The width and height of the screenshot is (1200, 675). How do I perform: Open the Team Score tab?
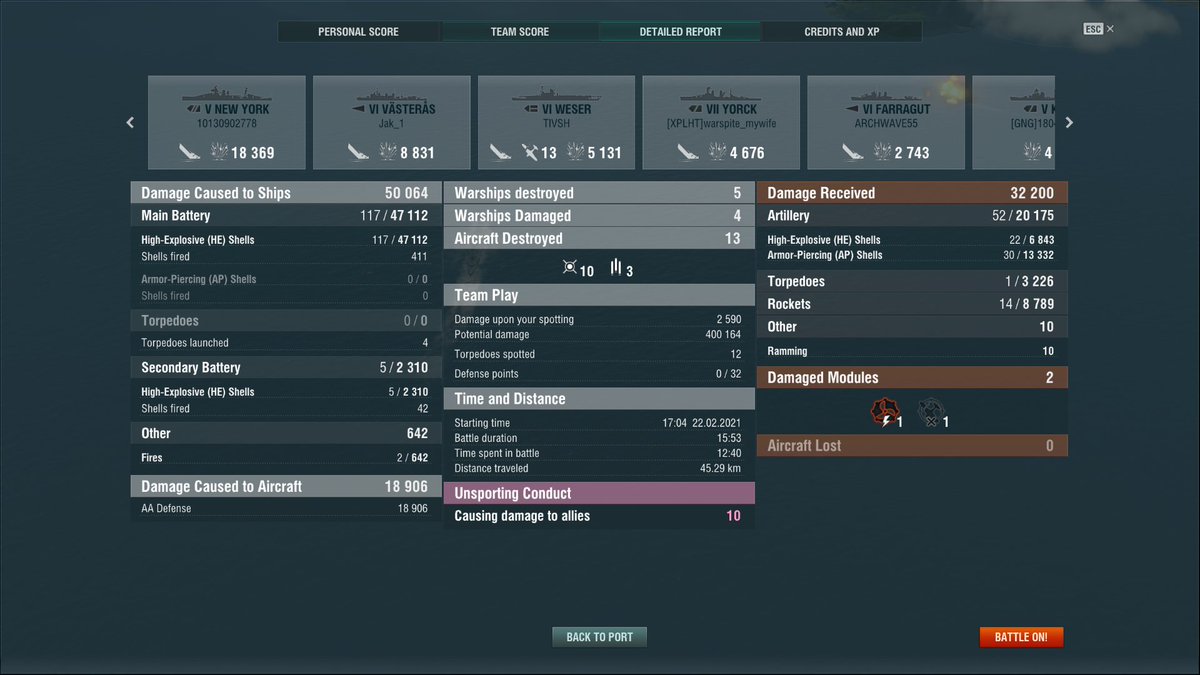(519, 32)
